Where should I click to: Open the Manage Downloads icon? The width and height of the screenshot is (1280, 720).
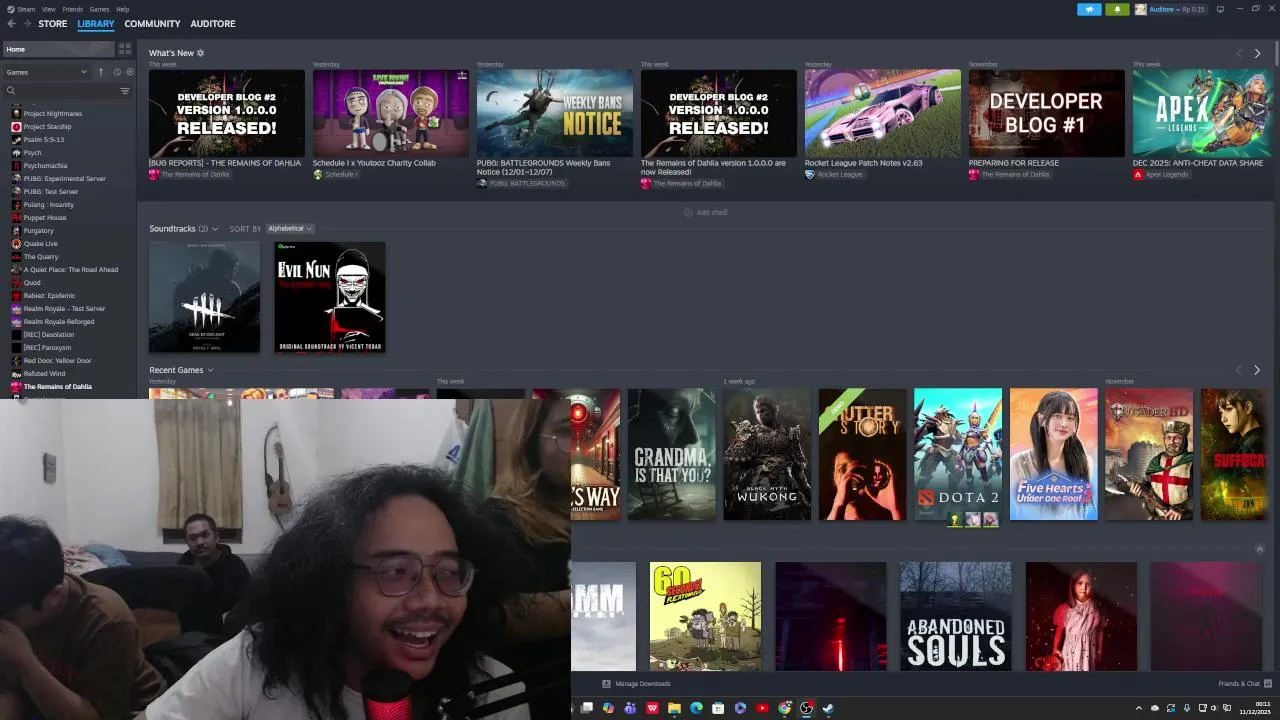pyautogui.click(x=606, y=684)
